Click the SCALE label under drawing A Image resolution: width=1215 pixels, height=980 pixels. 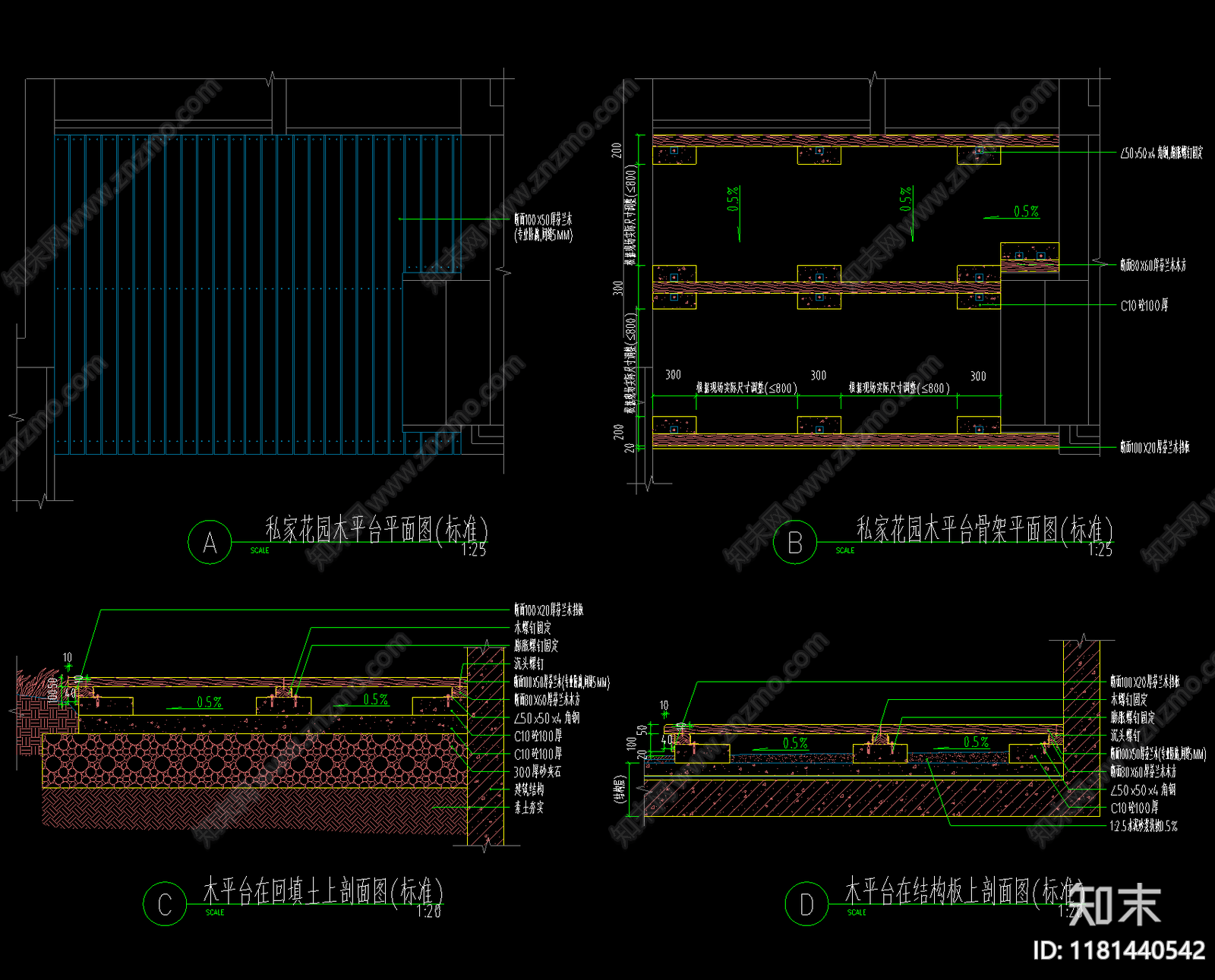(260, 550)
